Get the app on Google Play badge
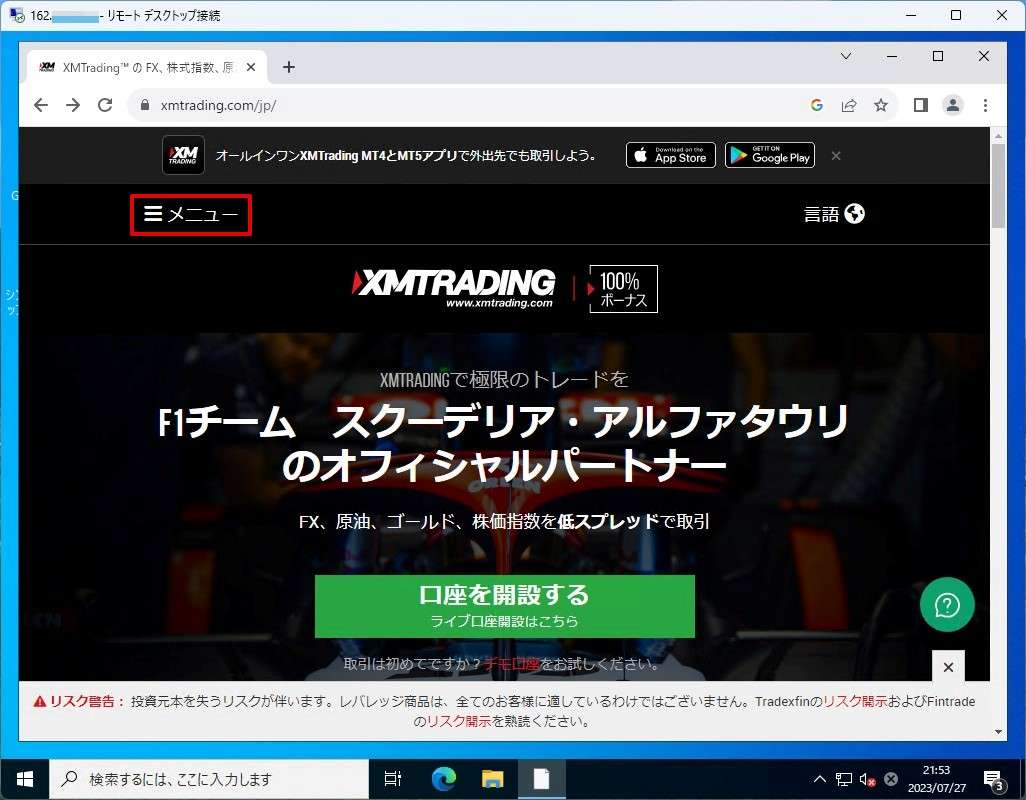Screen dimensions: 1026x800 770,155
